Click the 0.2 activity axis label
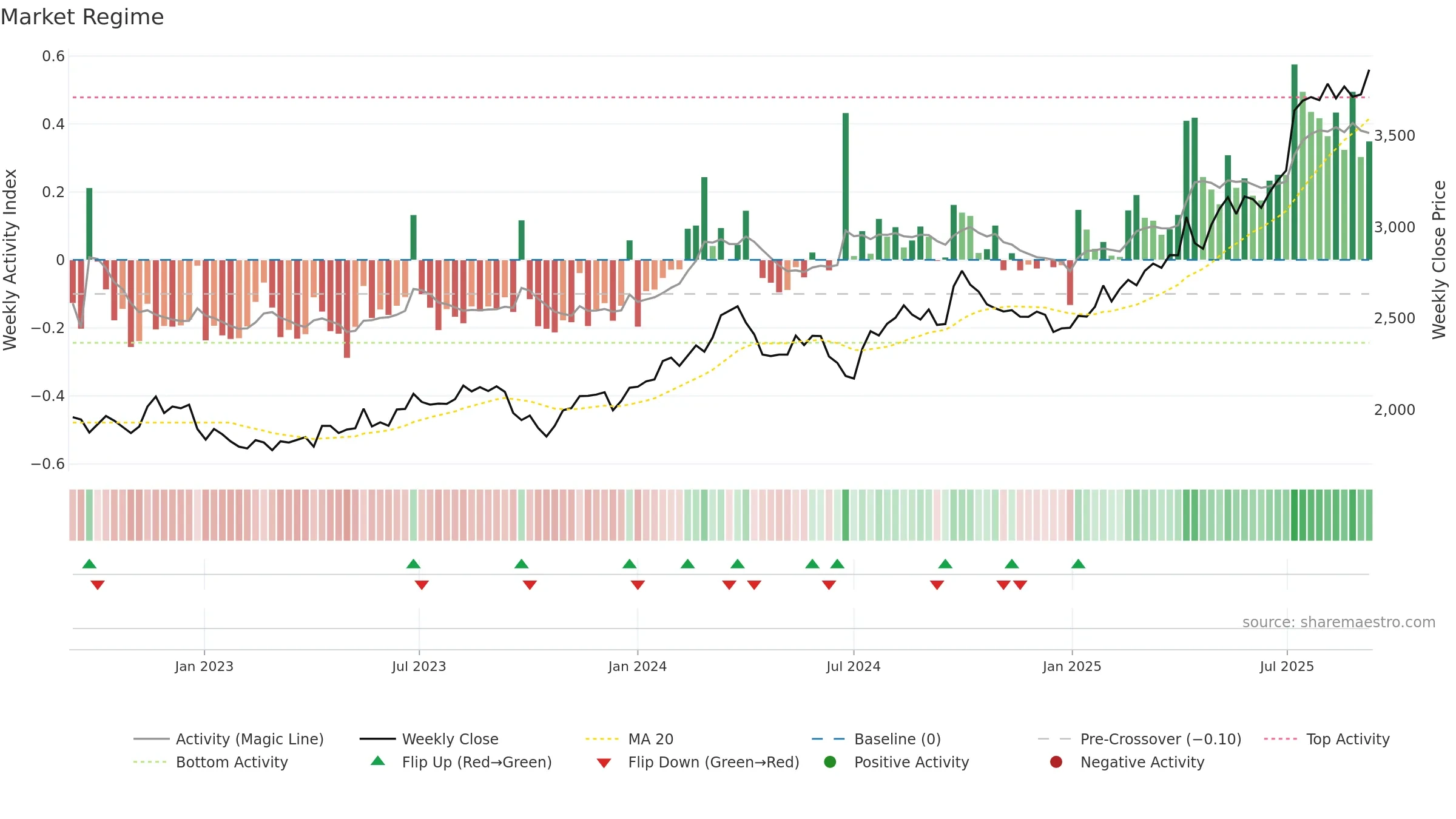 pos(53,192)
